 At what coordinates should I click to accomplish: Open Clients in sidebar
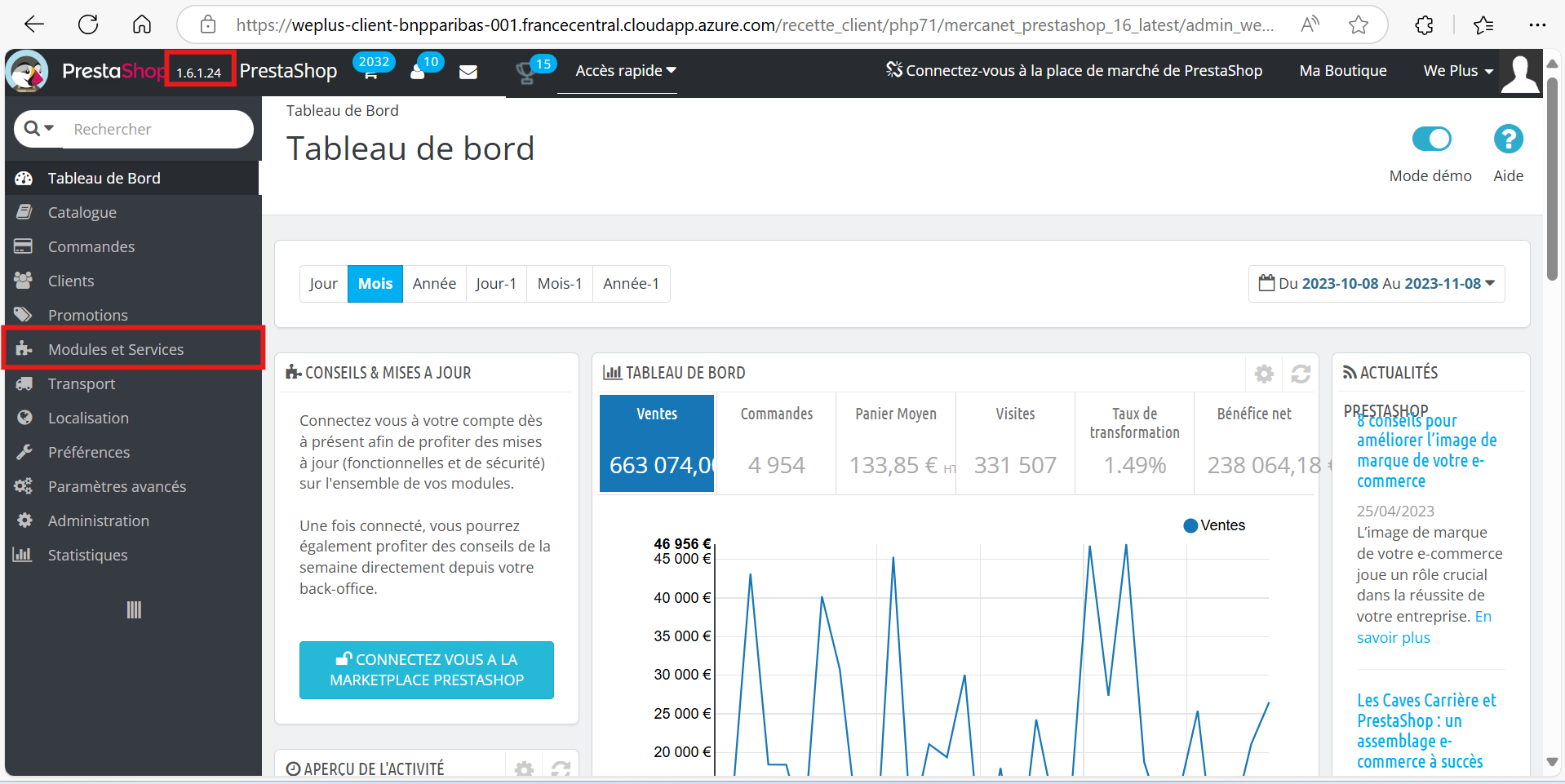click(x=132, y=281)
